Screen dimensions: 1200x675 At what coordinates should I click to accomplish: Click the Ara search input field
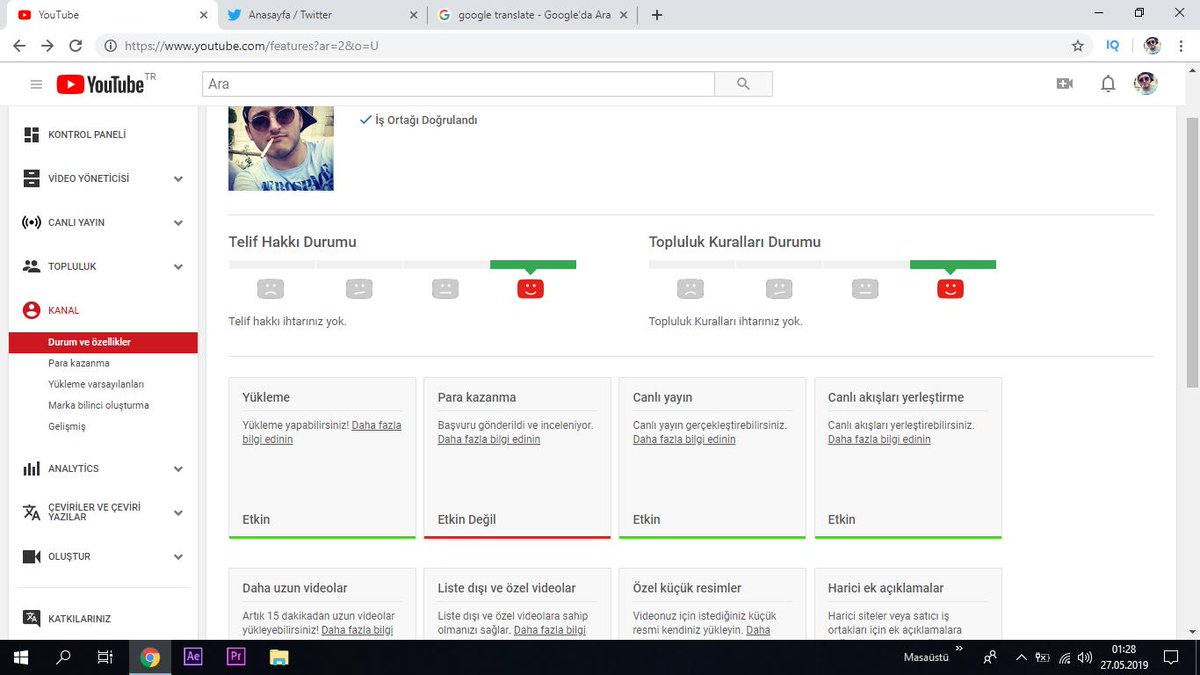click(x=458, y=84)
